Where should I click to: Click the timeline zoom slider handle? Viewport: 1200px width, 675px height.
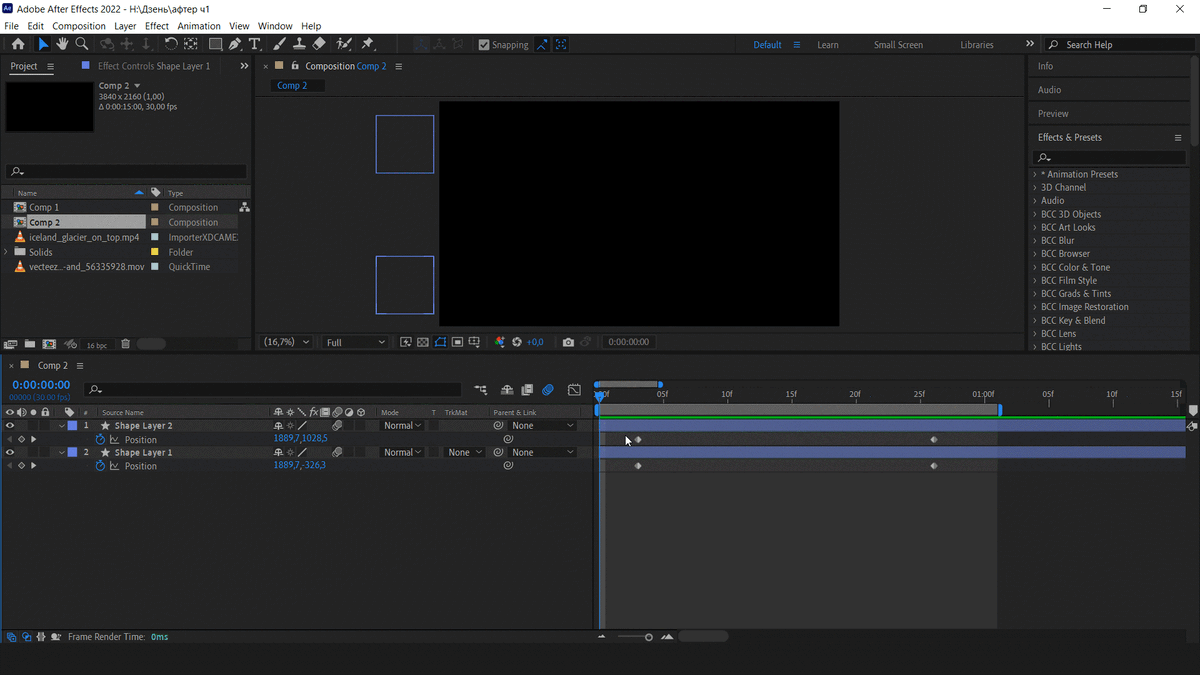click(649, 637)
